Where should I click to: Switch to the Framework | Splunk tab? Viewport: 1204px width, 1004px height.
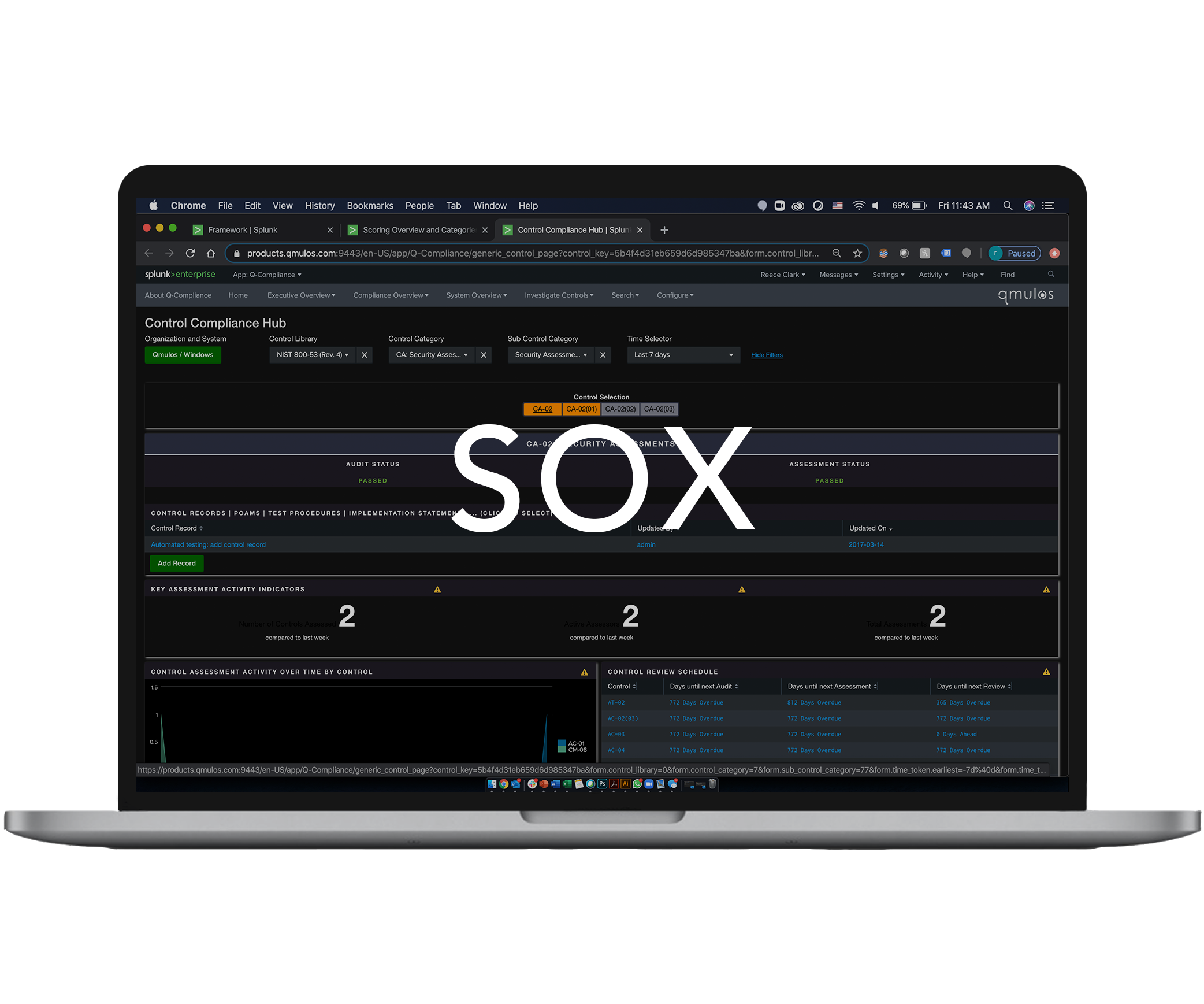[x=243, y=230]
